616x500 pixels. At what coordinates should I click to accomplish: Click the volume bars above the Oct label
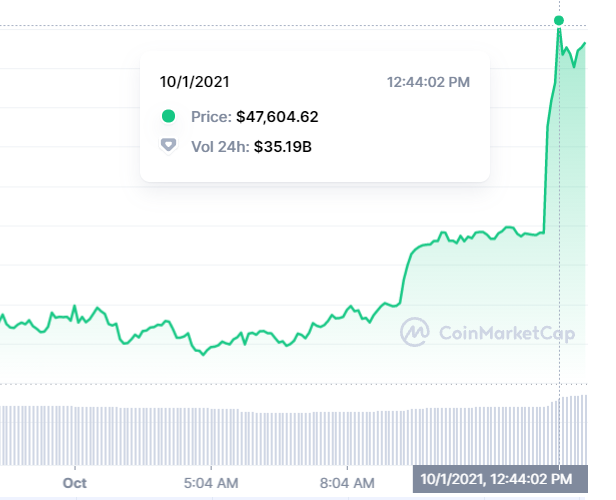[75, 435]
